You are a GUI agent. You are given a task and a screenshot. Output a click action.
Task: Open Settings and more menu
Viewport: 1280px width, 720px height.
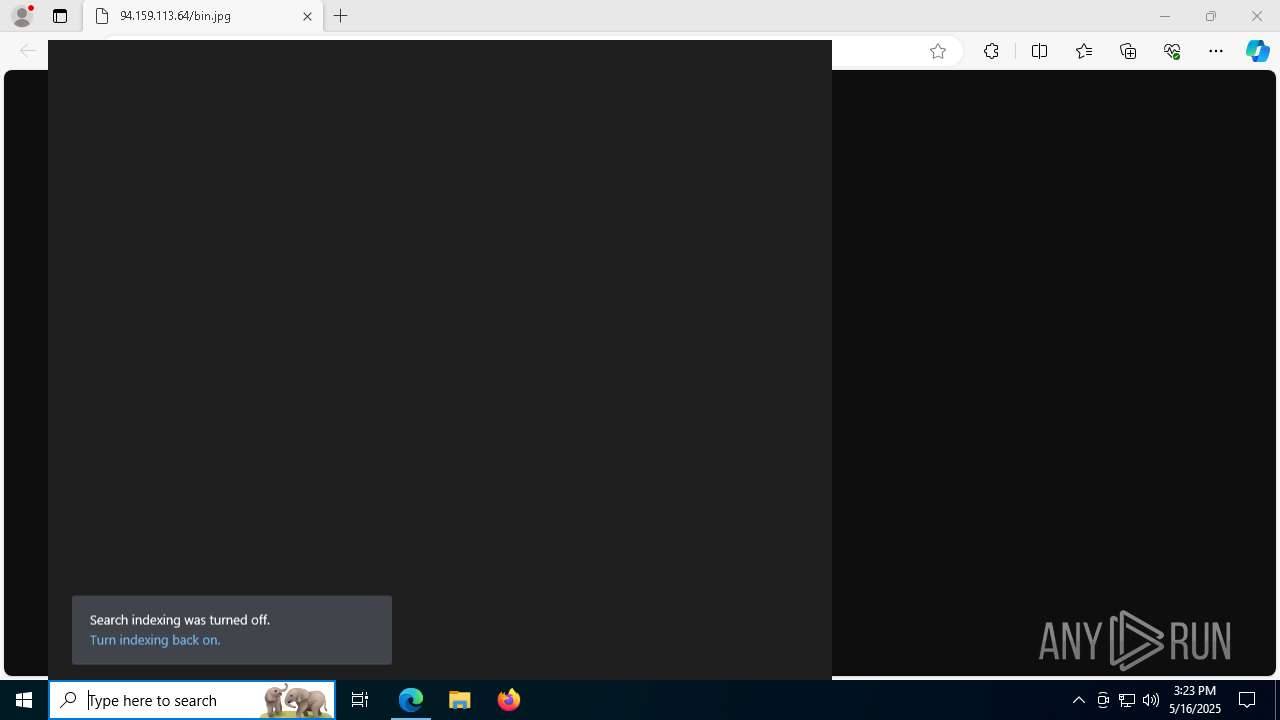tap(1216, 51)
